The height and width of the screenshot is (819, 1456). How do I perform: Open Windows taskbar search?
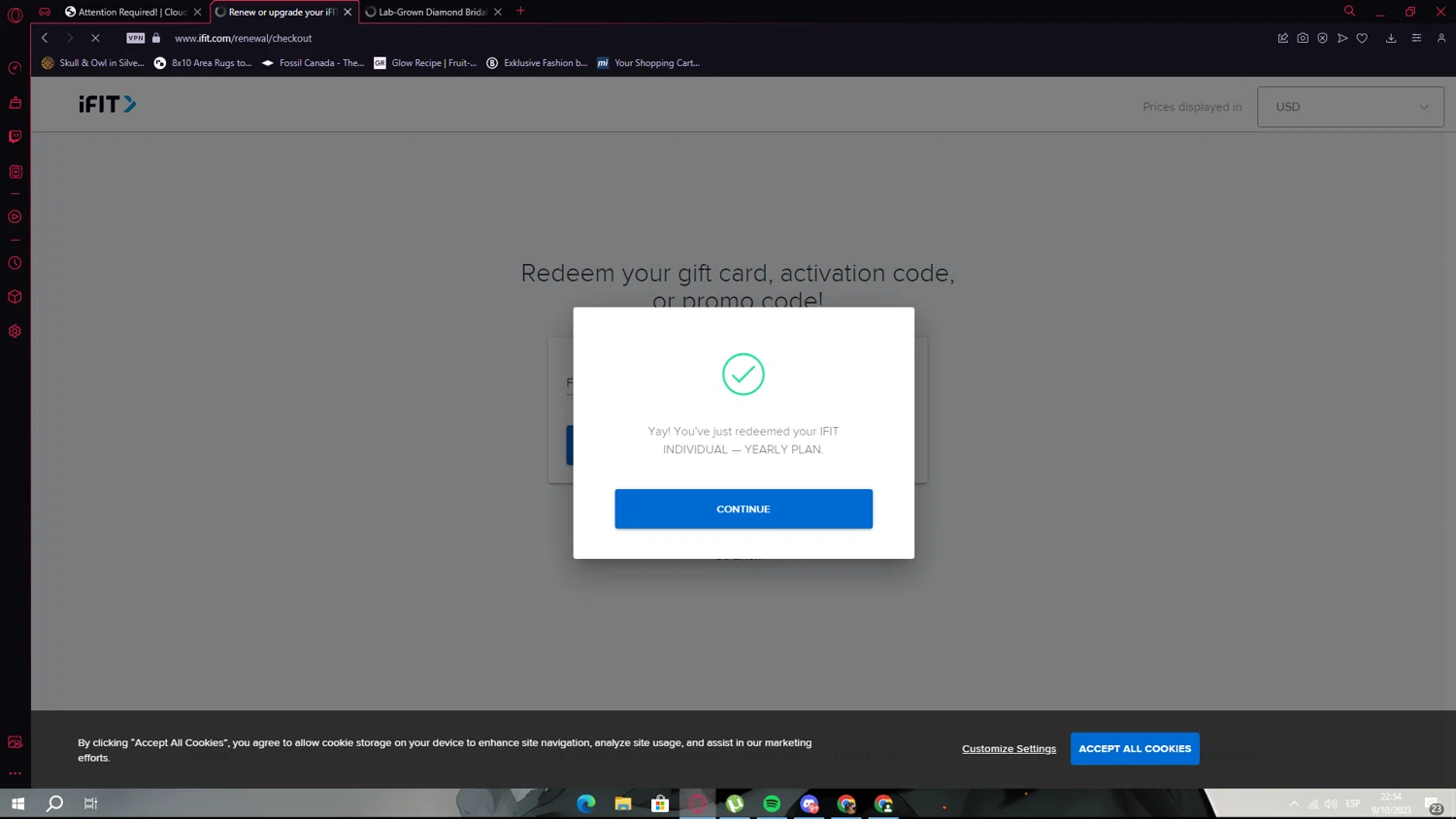click(x=55, y=803)
